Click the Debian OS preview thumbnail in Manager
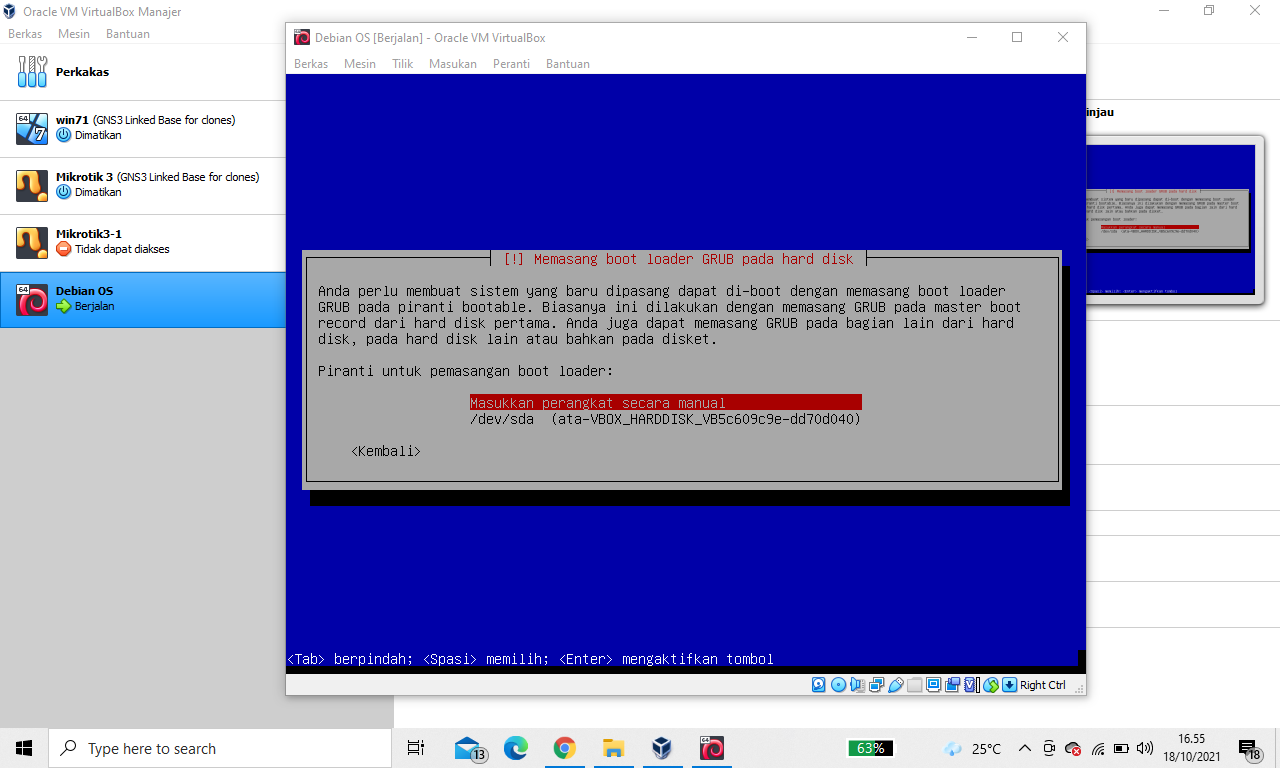This screenshot has height=768, width=1280. point(1170,220)
